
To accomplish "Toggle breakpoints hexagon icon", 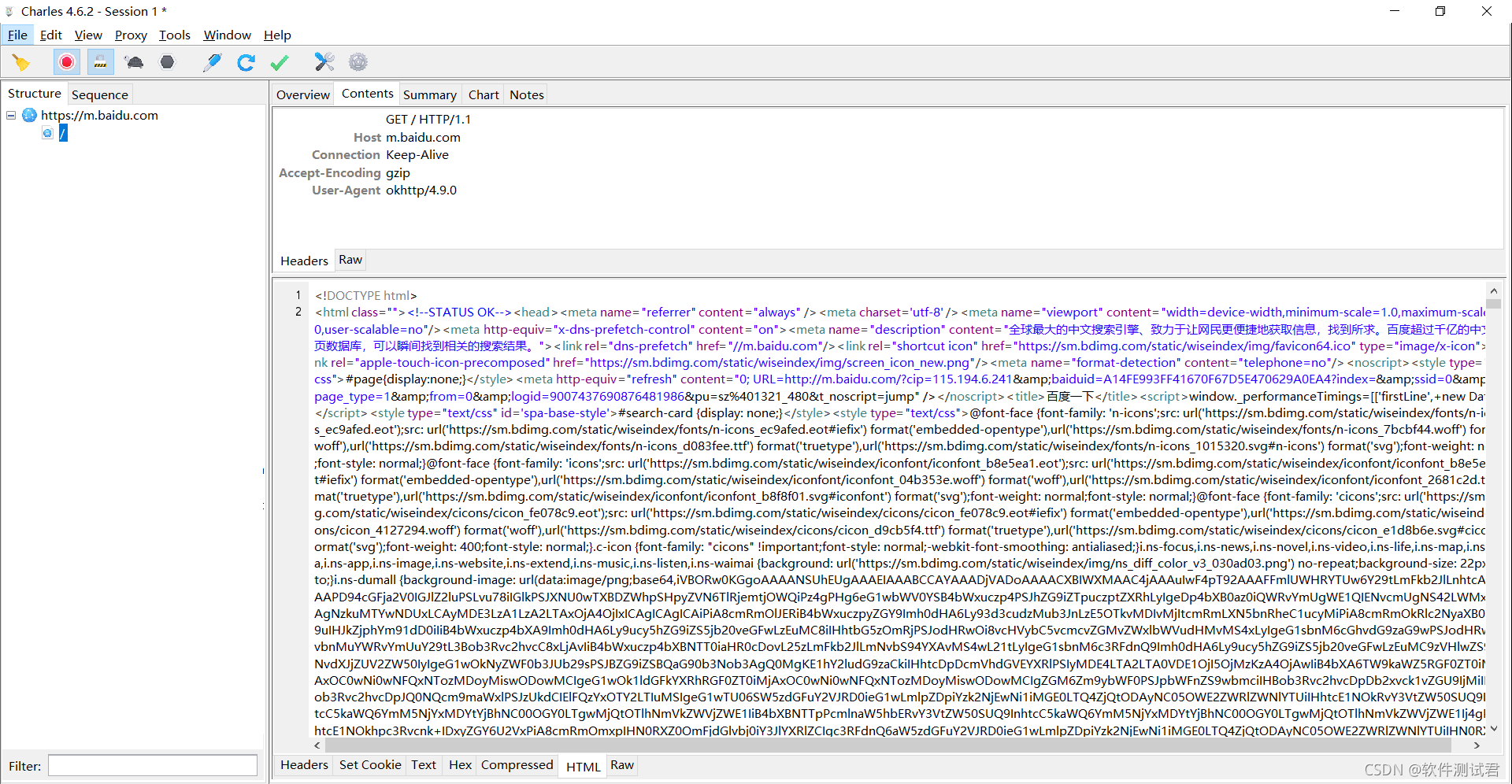I will 167,62.
